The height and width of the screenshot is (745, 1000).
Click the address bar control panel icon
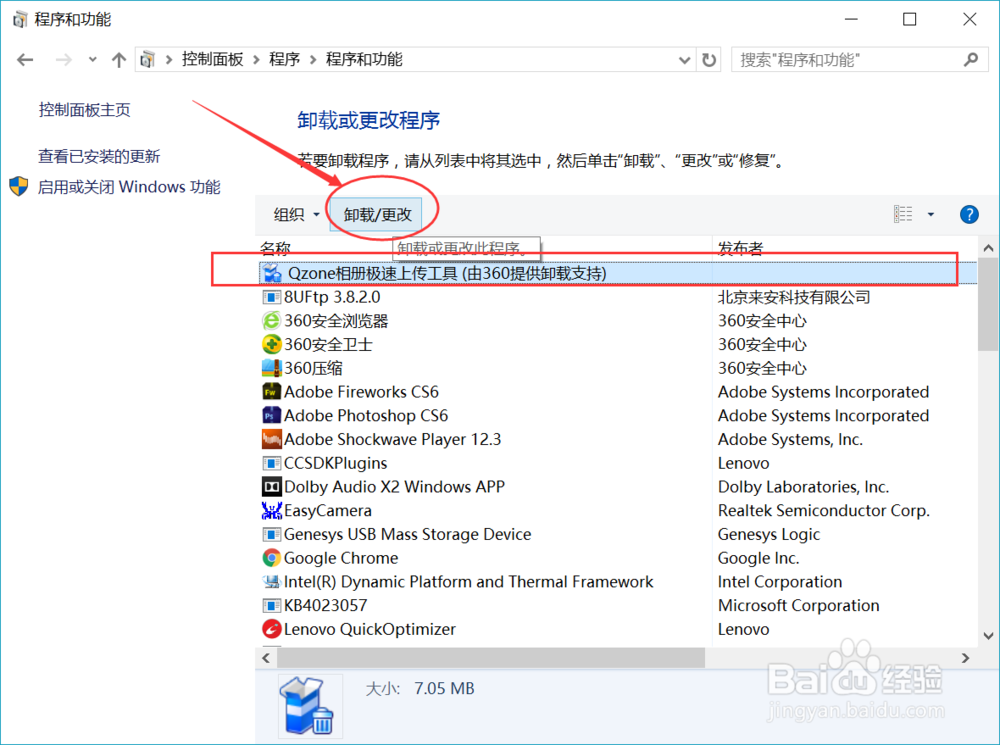tap(147, 60)
